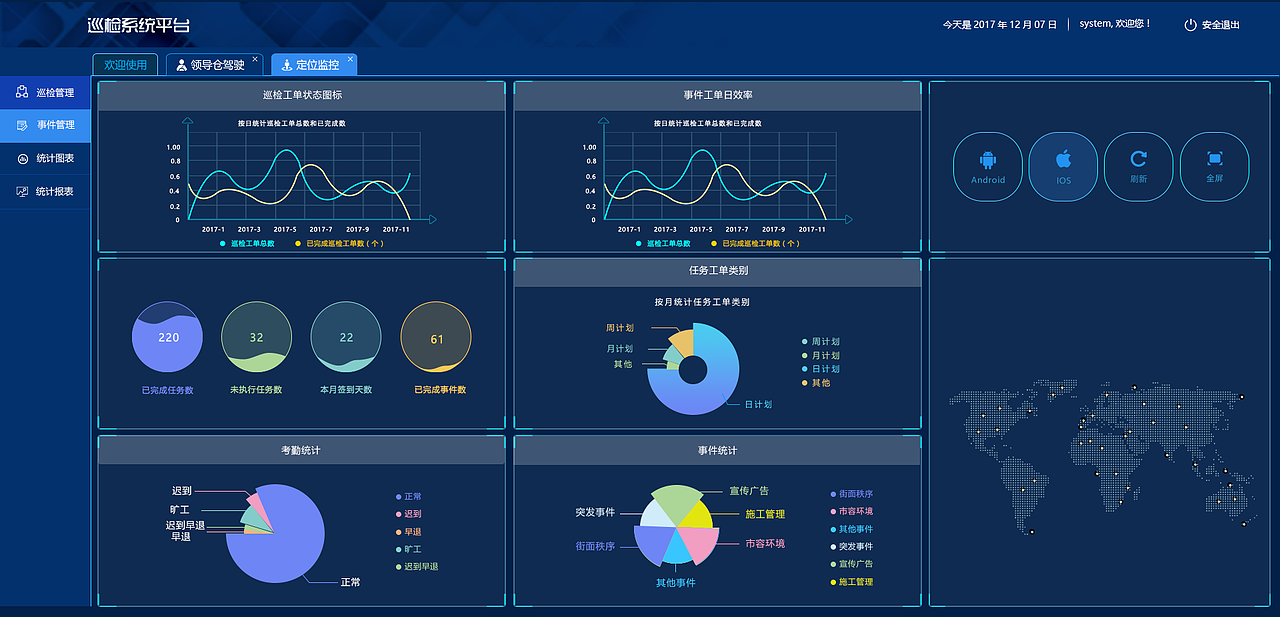1280x617 pixels.
Task: Click 按月统计任务工单类别 chart subtitle
Action: click(702, 302)
